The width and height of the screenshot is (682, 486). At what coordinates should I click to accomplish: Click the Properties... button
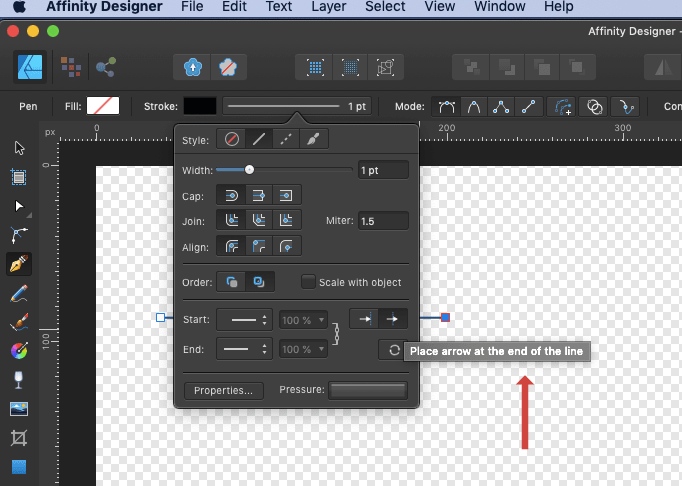(224, 390)
